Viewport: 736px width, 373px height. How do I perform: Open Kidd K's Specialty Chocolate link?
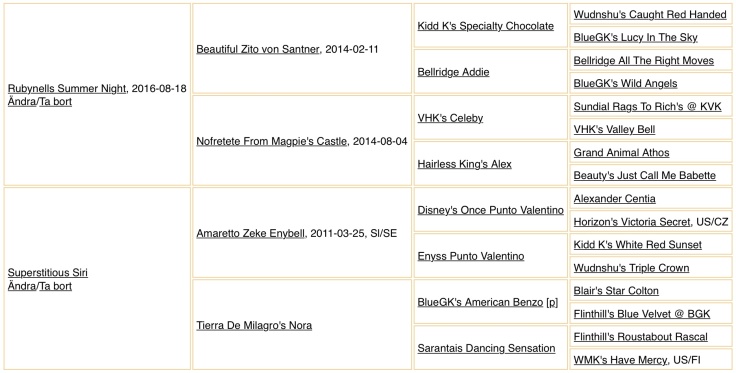[x=485, y=26]
